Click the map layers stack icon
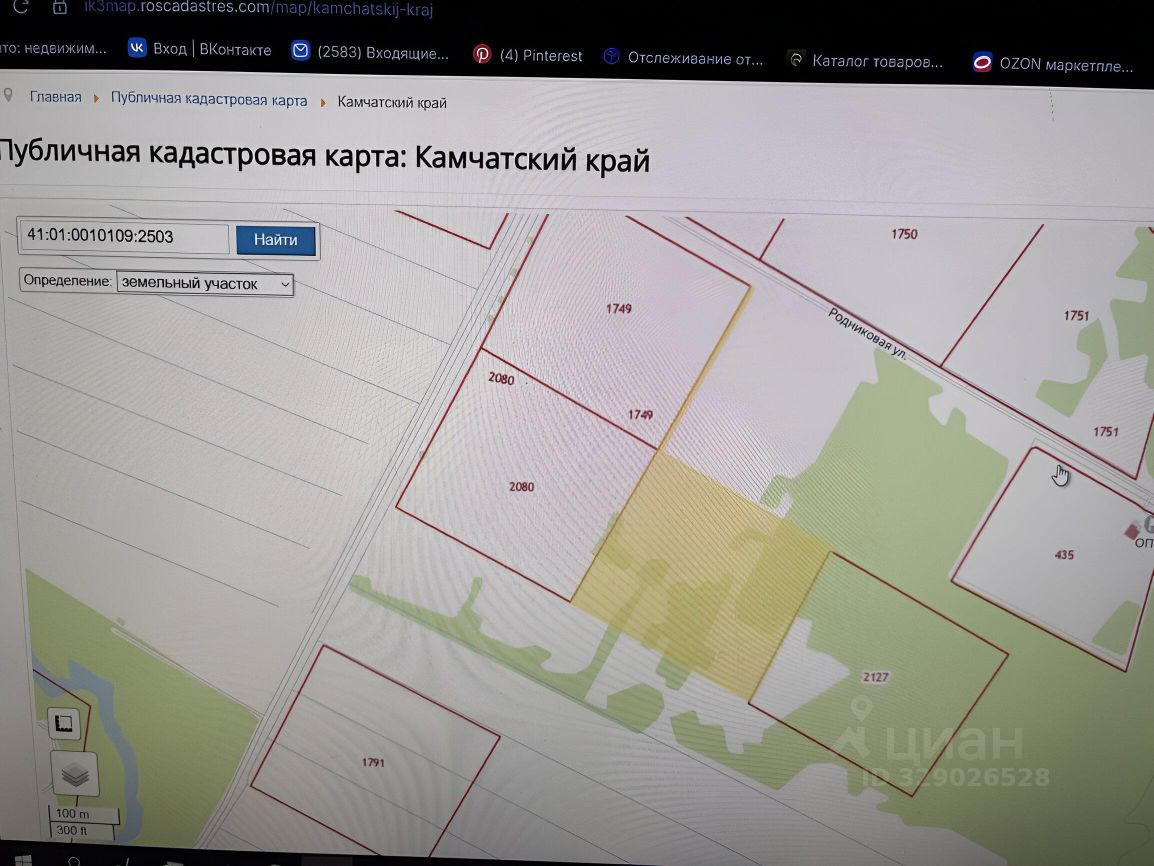Image resolution: width=1154 pixels, height=866 pixels. click(x=75, y=774)
